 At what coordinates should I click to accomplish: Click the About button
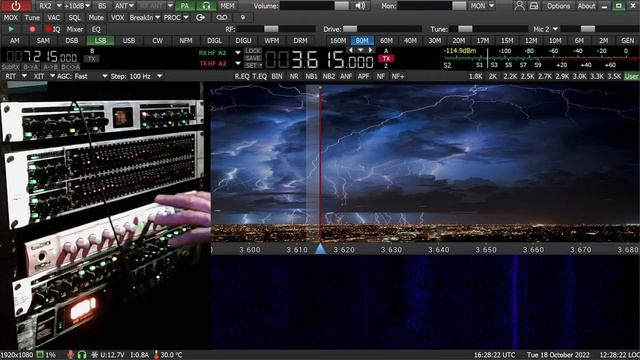586,6
